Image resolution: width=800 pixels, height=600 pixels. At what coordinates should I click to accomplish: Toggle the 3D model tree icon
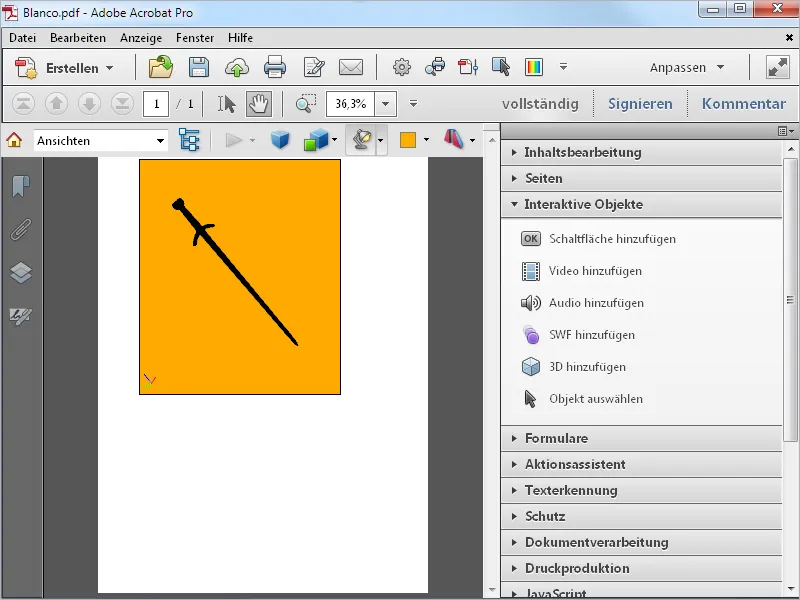tap(189, 140)
